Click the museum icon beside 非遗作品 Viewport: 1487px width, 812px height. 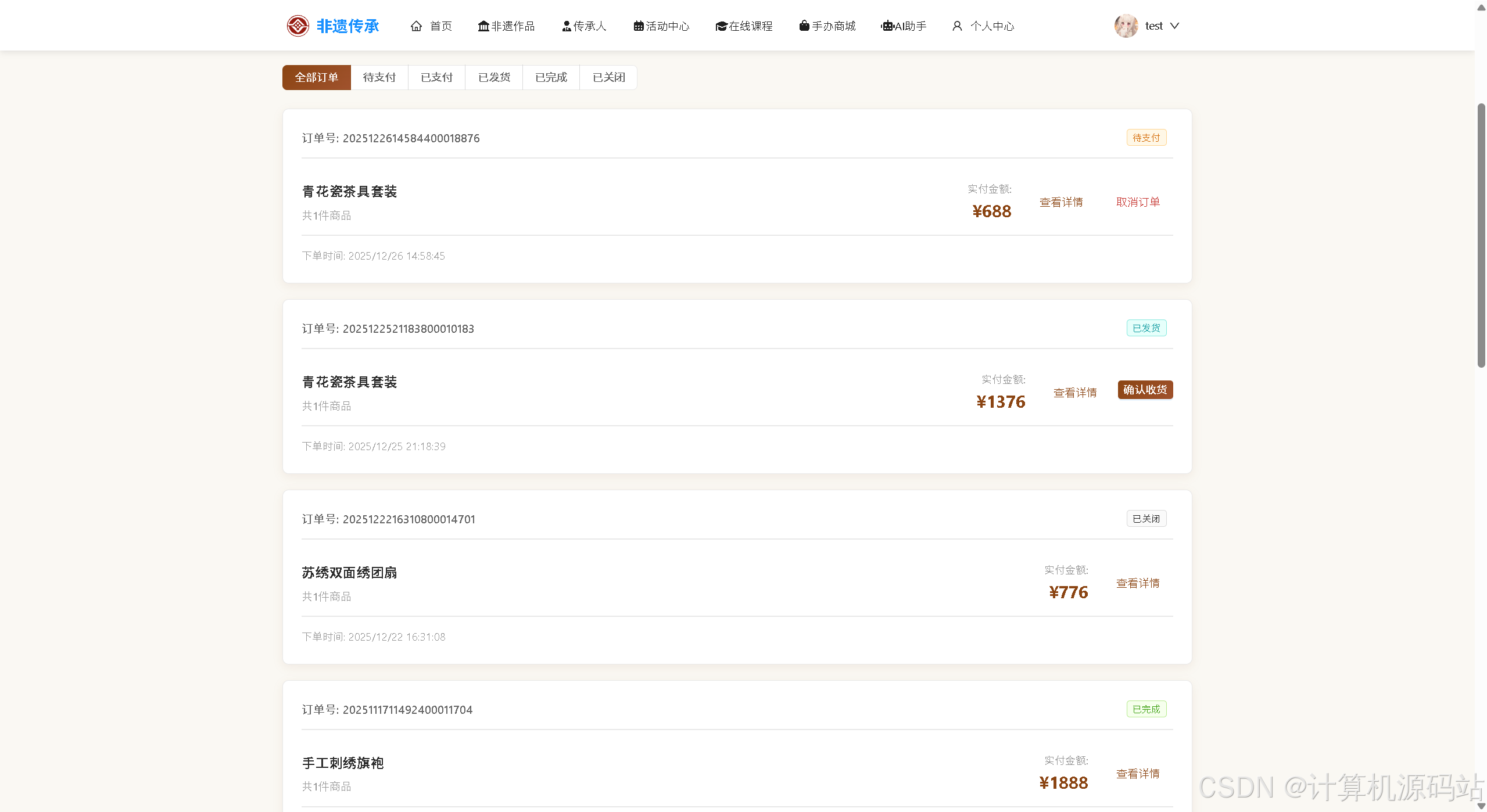(x=483, y=26)
